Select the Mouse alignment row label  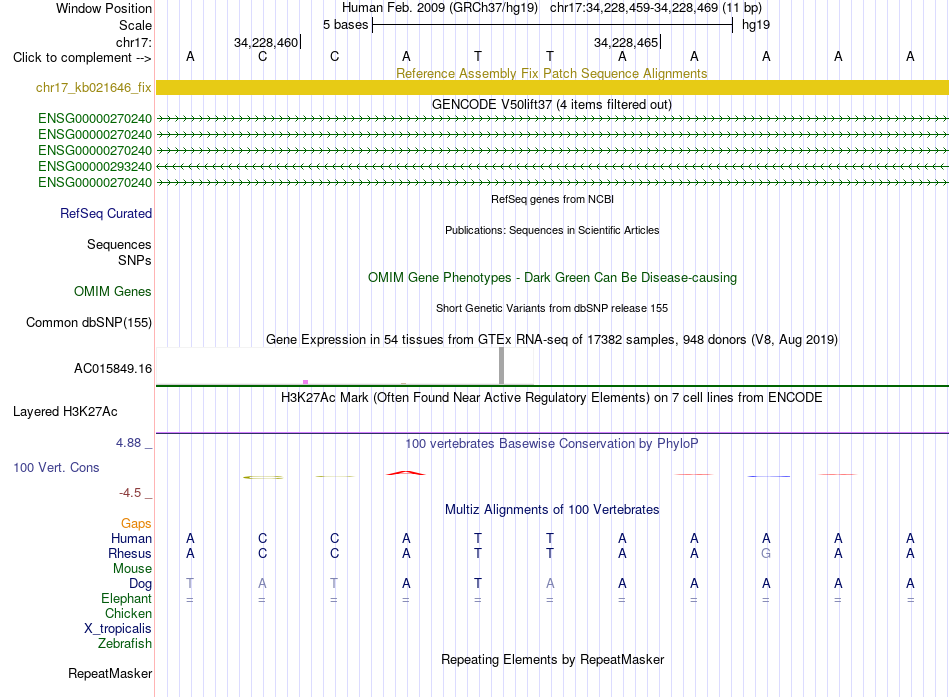pyautogui.click(x=132, y=569)
